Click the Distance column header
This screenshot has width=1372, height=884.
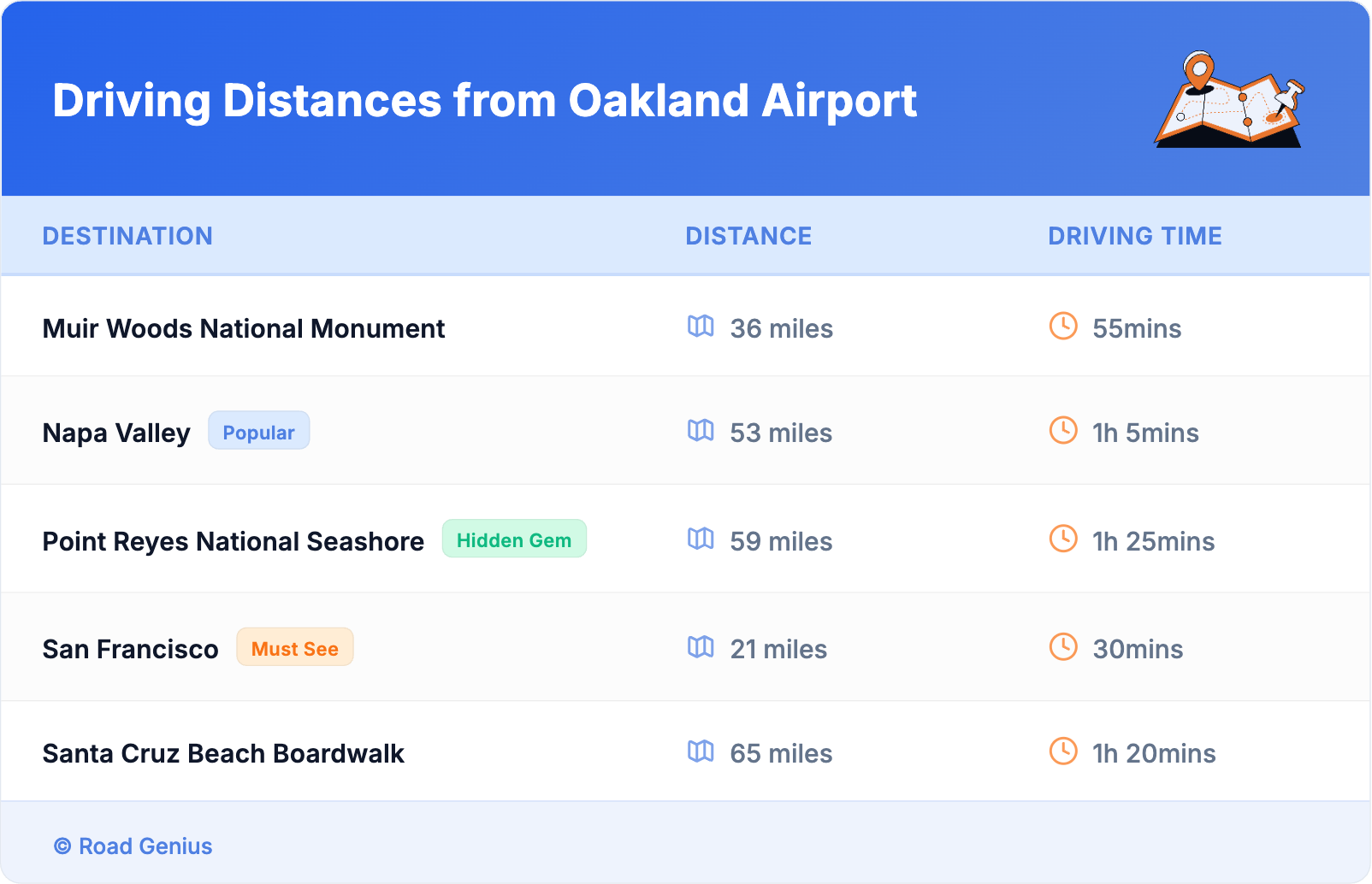pyautogui.click(x=748, y=236)
